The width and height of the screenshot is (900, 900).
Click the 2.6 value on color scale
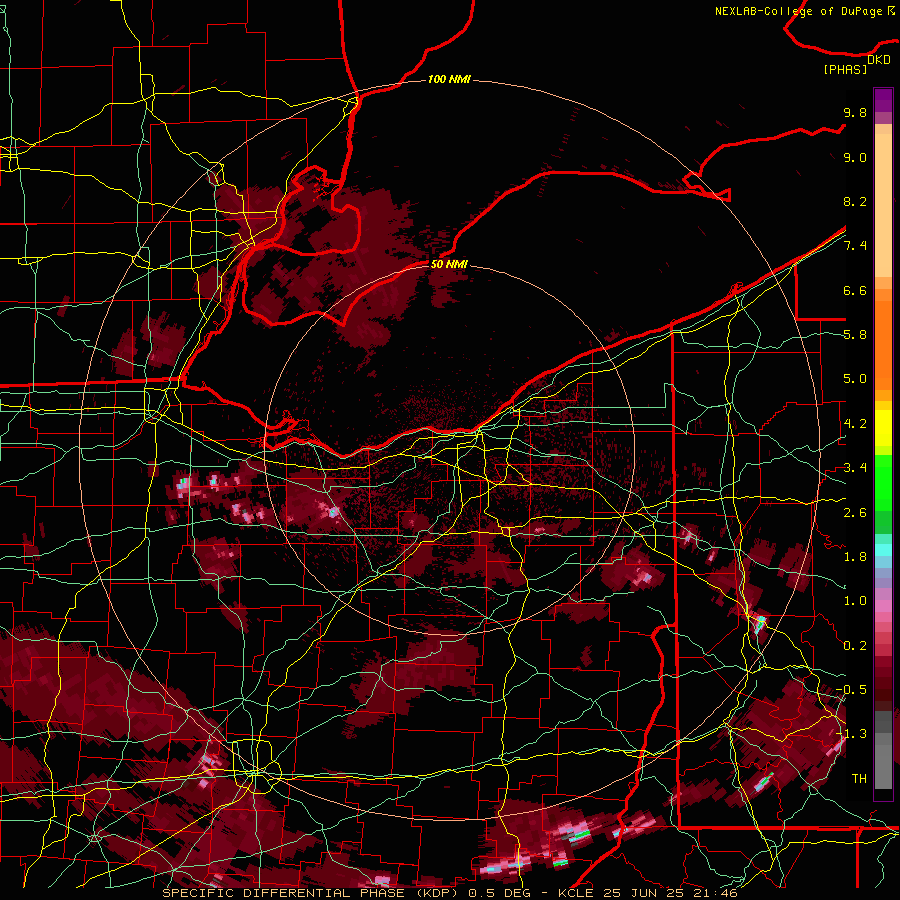click(855, 513)
